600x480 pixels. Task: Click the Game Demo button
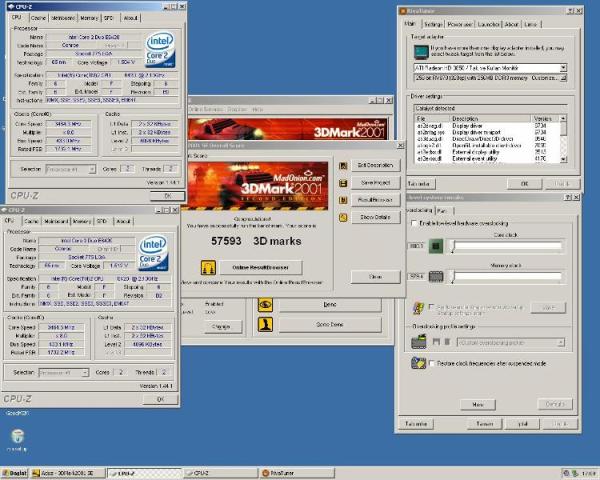tap(330, 325)
